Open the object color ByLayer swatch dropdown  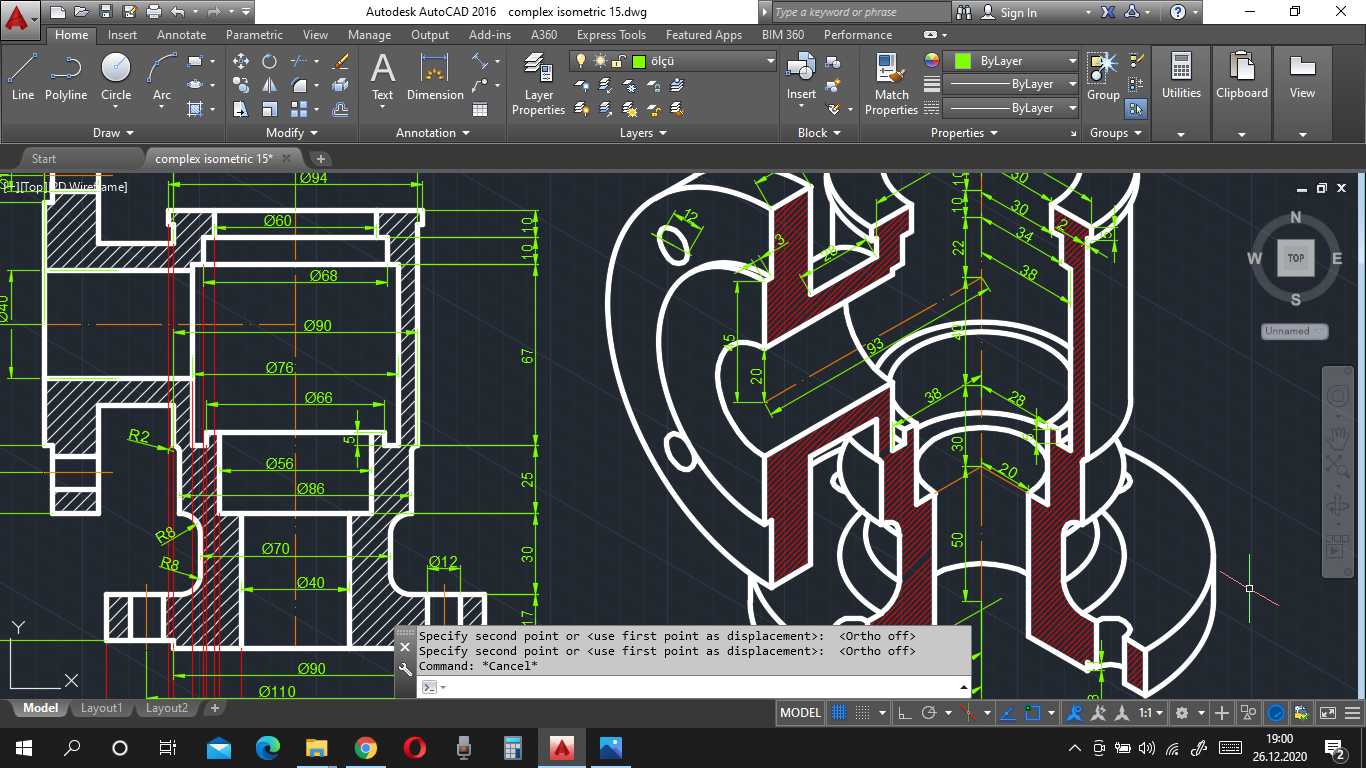pyautogui.click(x=1012, y=61)
